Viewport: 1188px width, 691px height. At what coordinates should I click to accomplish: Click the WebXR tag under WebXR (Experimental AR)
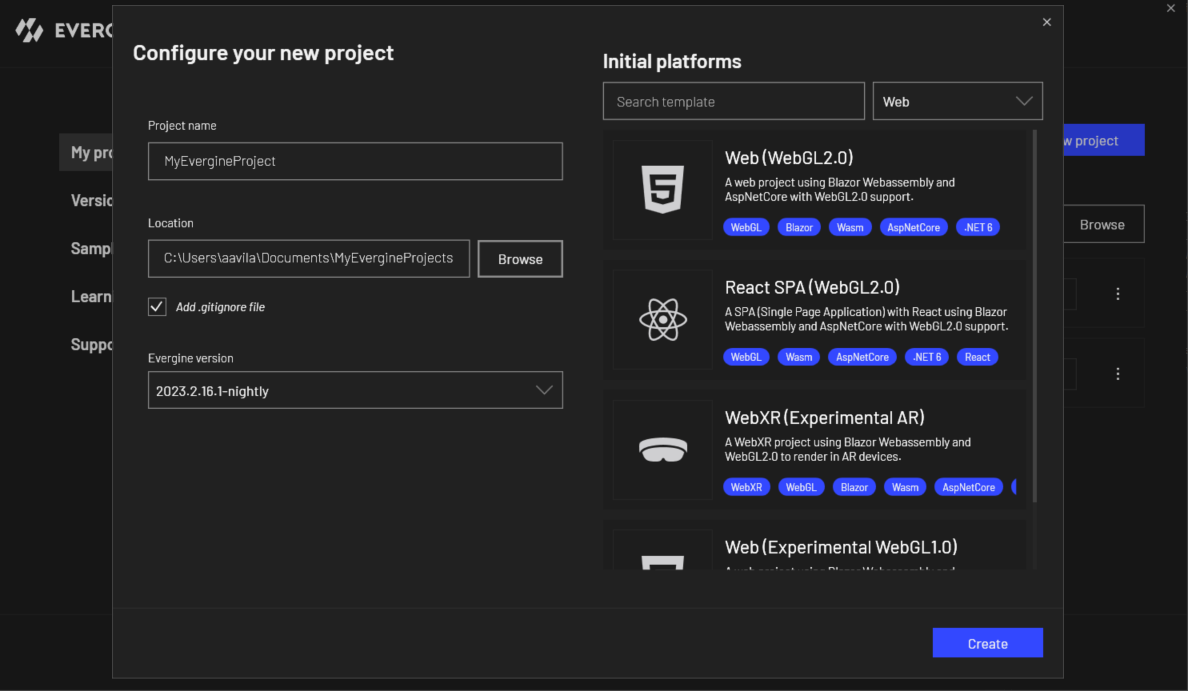[746, 487]
